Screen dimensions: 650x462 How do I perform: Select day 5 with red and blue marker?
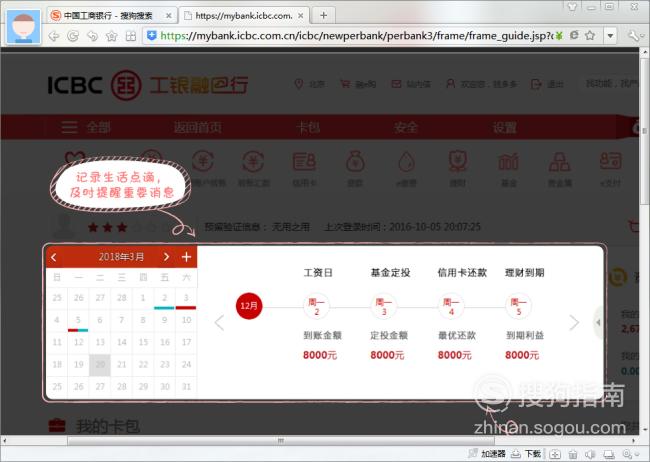point(78,321)
